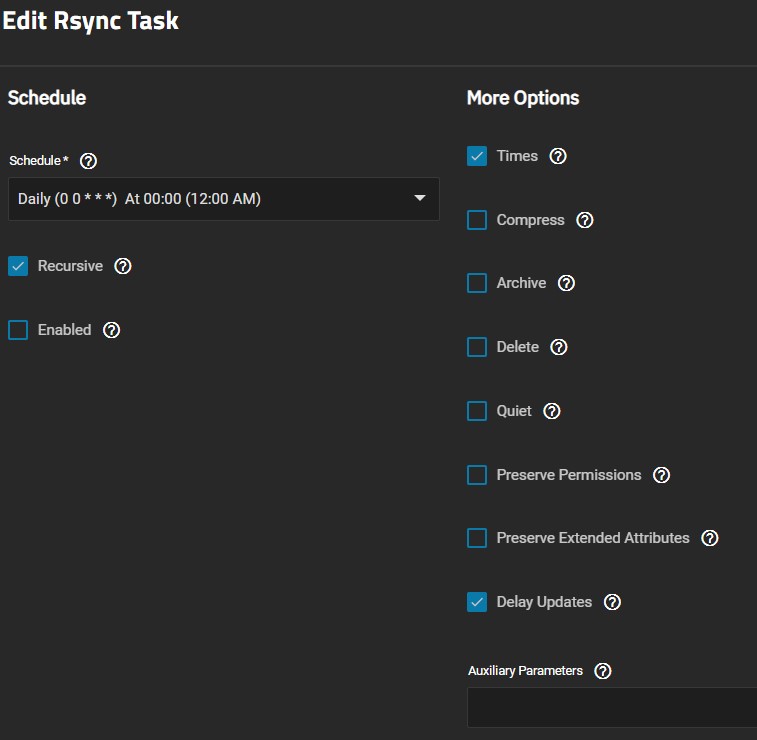Screen dimensions: 757x740
Task: Show help for Quiet option
Action: (x=552, y=411)
